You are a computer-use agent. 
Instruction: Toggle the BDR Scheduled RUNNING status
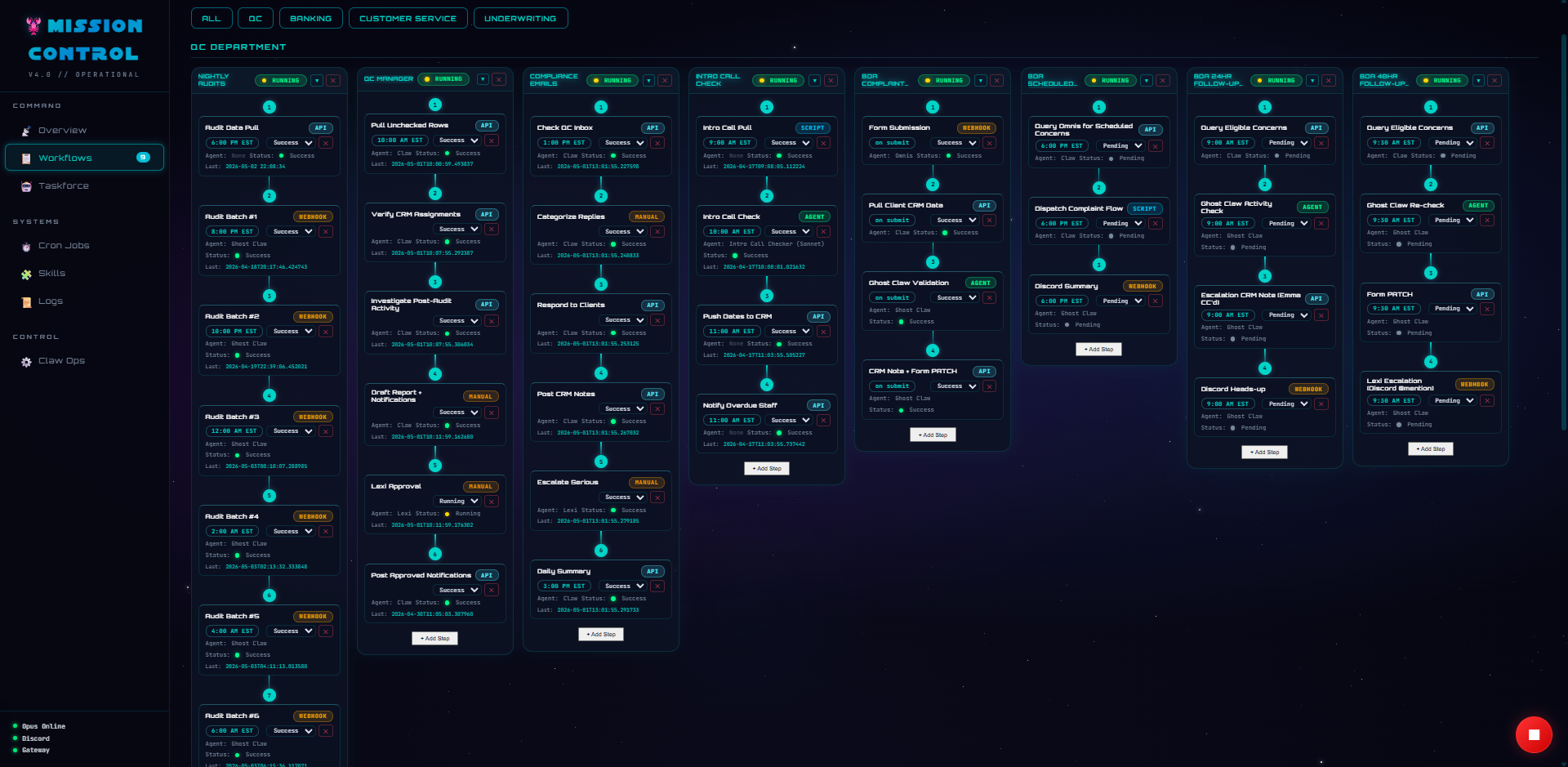1111,81
